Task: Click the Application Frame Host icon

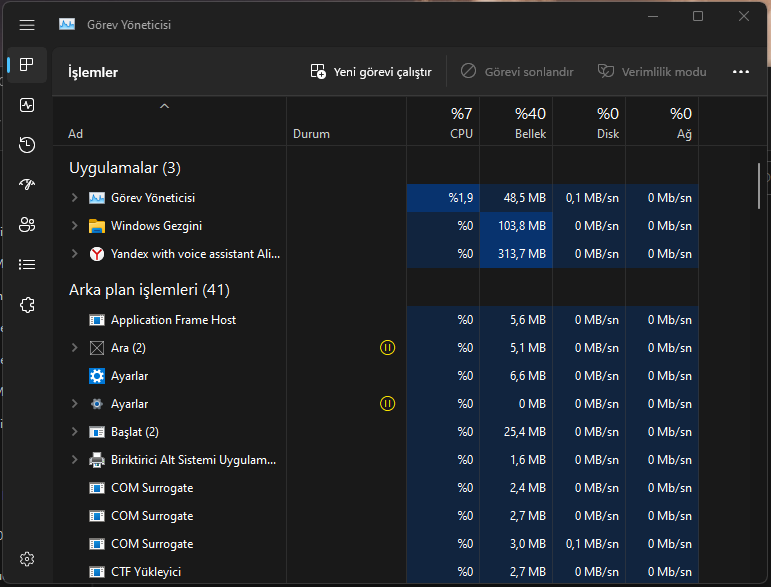Action: [x=97, y=321]
